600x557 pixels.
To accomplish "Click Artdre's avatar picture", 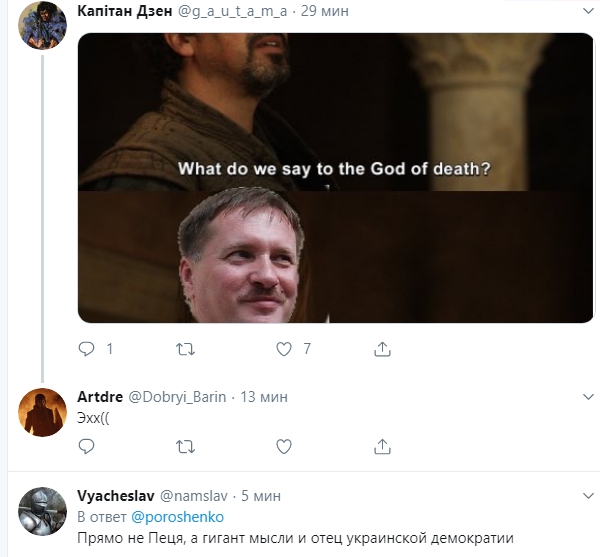I will pyautogui.click(x=42, y=411).
